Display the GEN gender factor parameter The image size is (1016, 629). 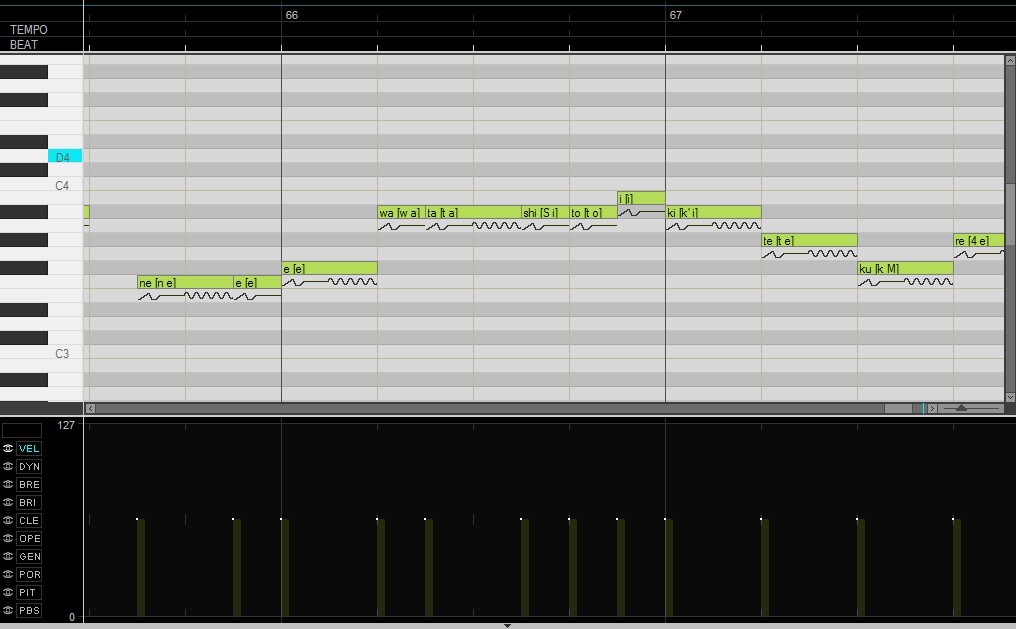tap(29, 556)
